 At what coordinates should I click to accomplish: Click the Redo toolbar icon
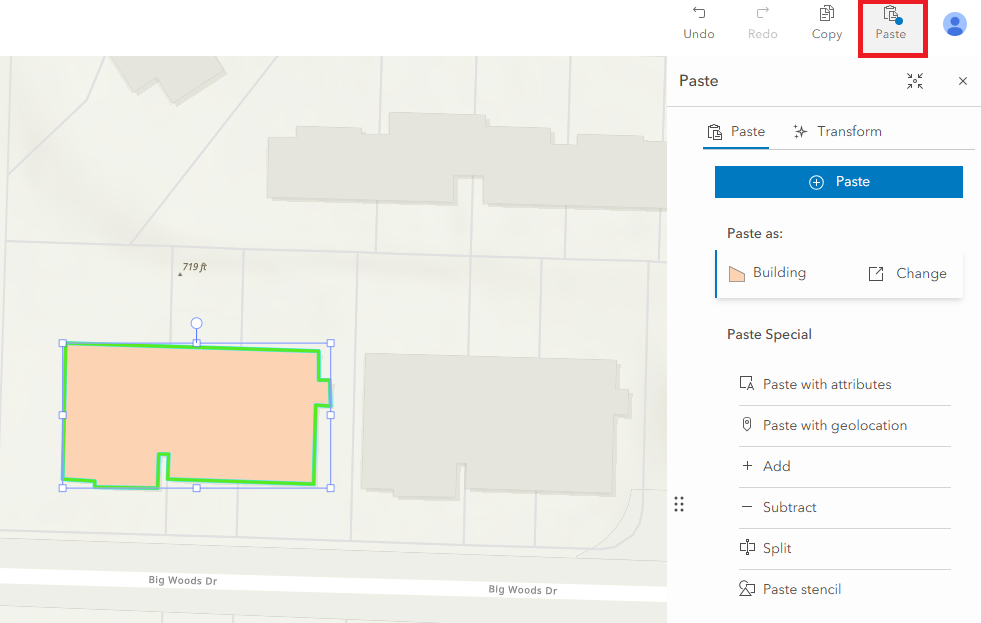click(x=762, y=23)
